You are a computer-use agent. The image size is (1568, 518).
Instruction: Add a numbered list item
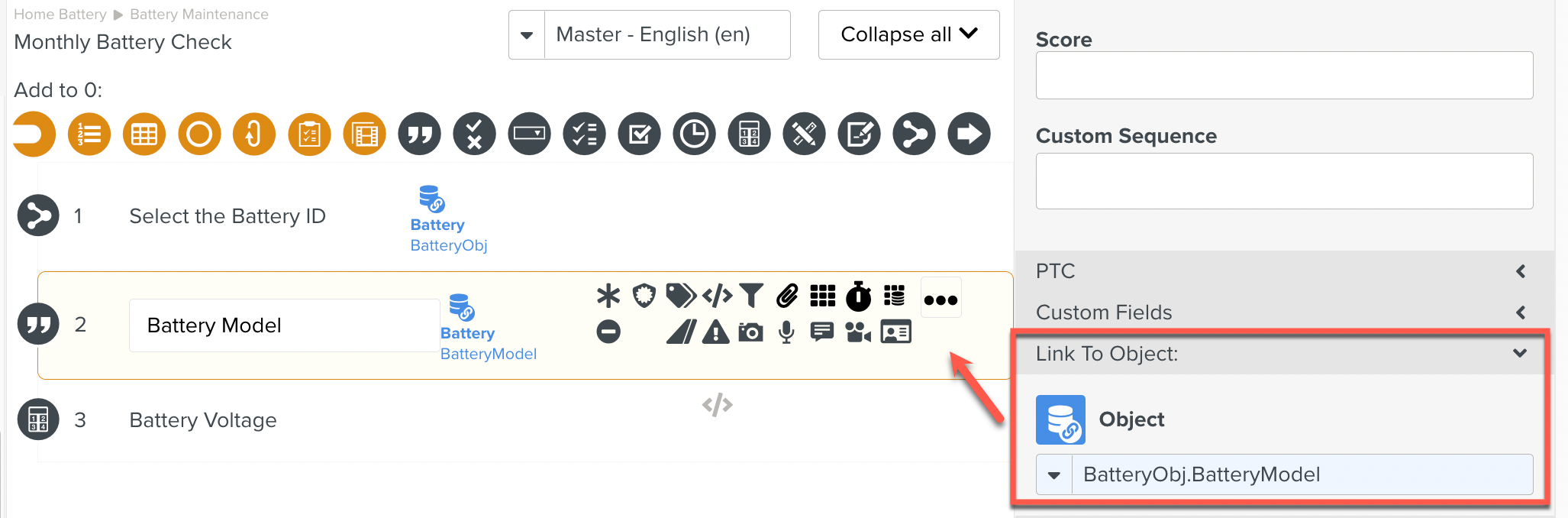coord(89,134)
